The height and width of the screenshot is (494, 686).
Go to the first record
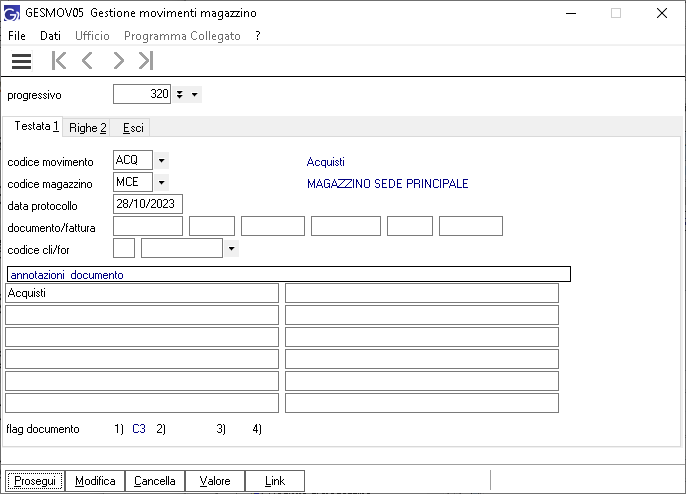coord(59,60)
